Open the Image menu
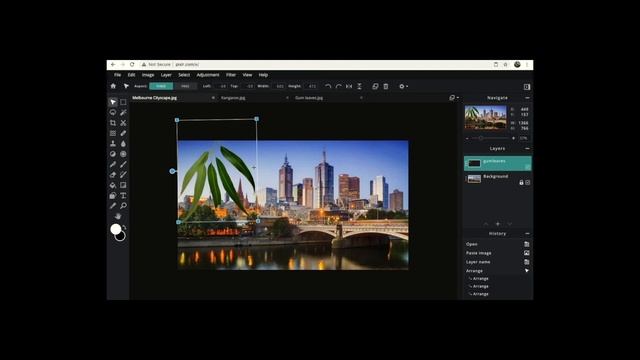The image size is (640, 360). 148,75
